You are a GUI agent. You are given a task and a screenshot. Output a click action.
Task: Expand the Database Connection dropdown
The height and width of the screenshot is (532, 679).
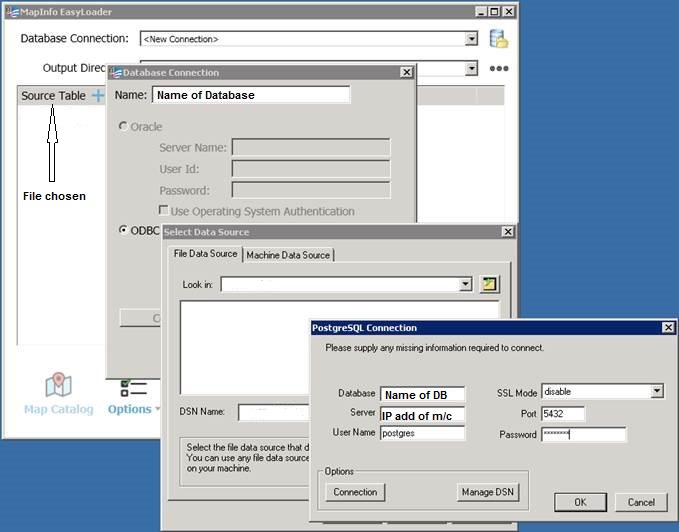[471, 39]
